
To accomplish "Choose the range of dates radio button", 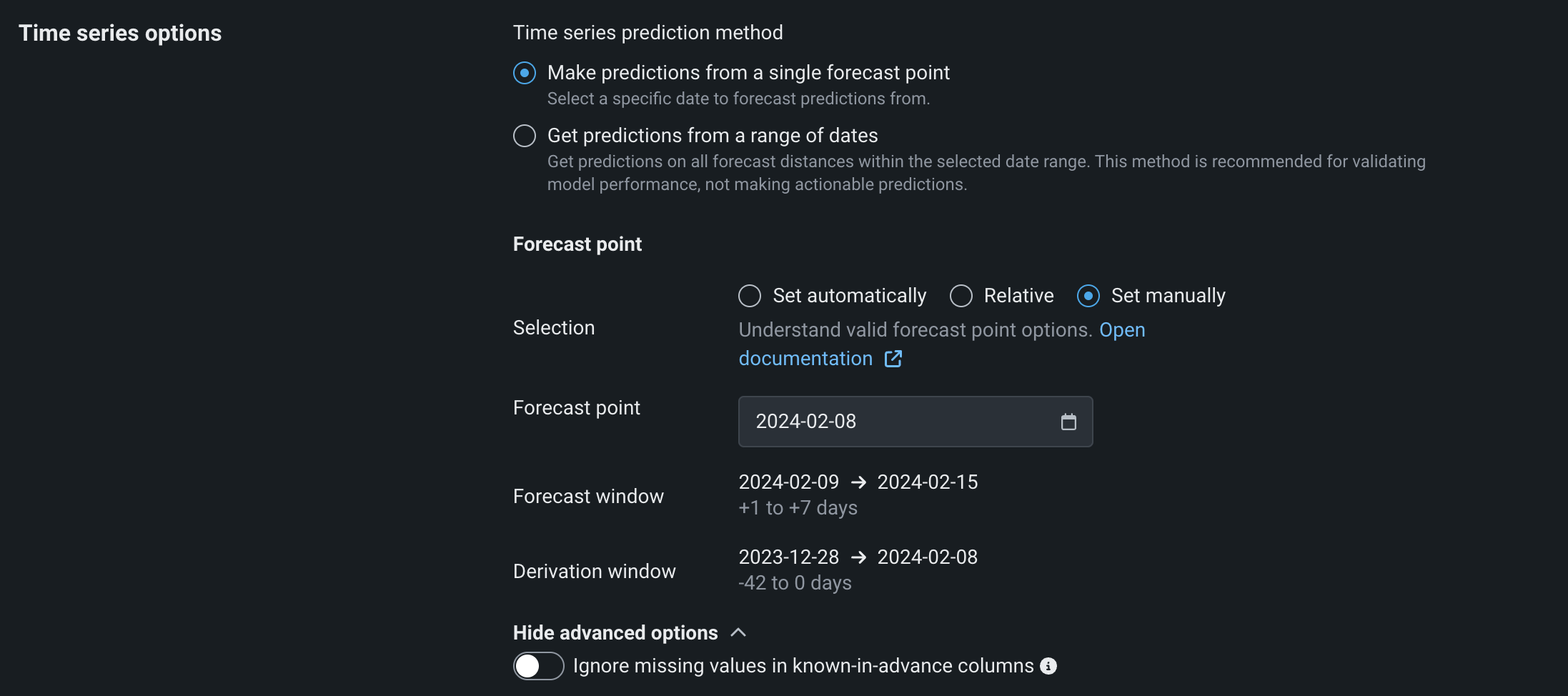I will pos(525,136).
